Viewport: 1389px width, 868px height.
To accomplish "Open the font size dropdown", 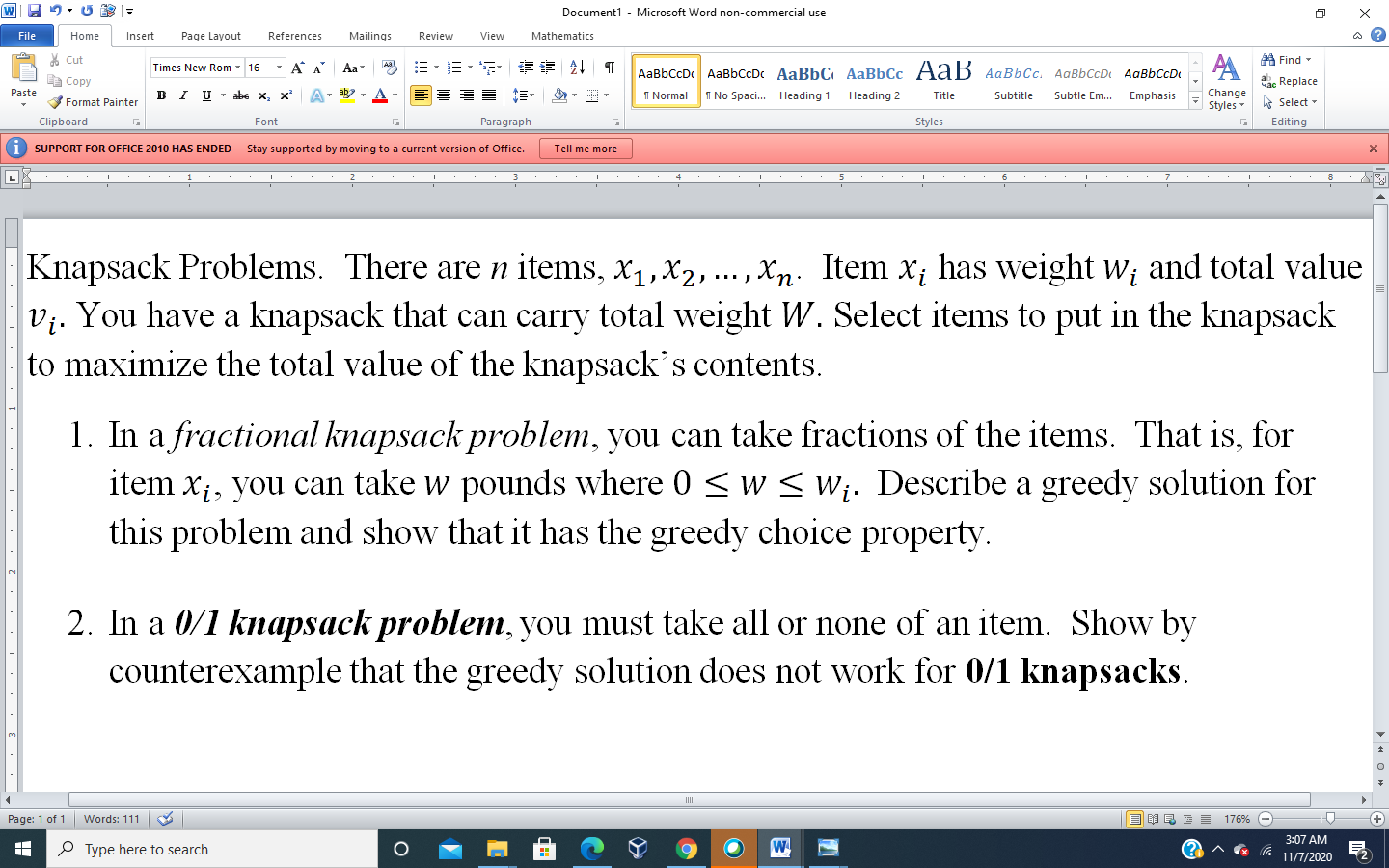I will (x=279, y=68).
